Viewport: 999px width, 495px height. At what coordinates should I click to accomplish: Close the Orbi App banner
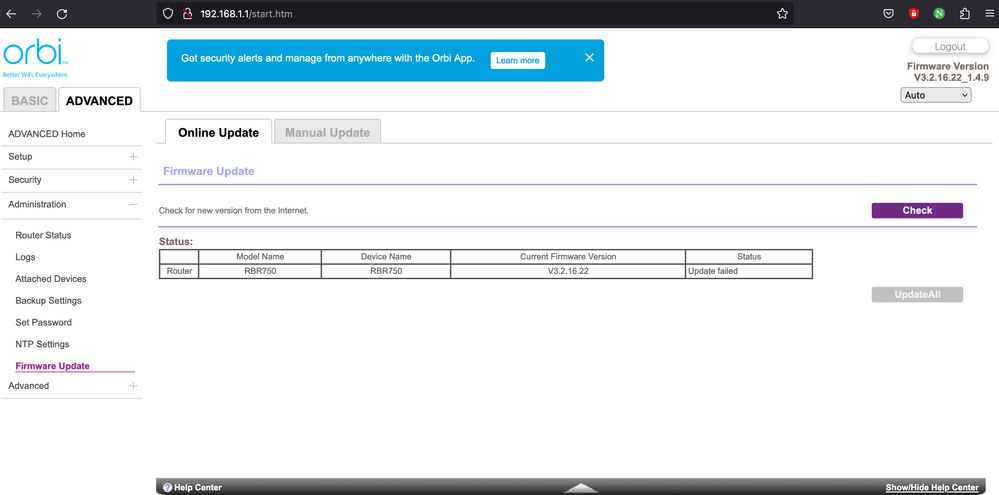[589, 58]
